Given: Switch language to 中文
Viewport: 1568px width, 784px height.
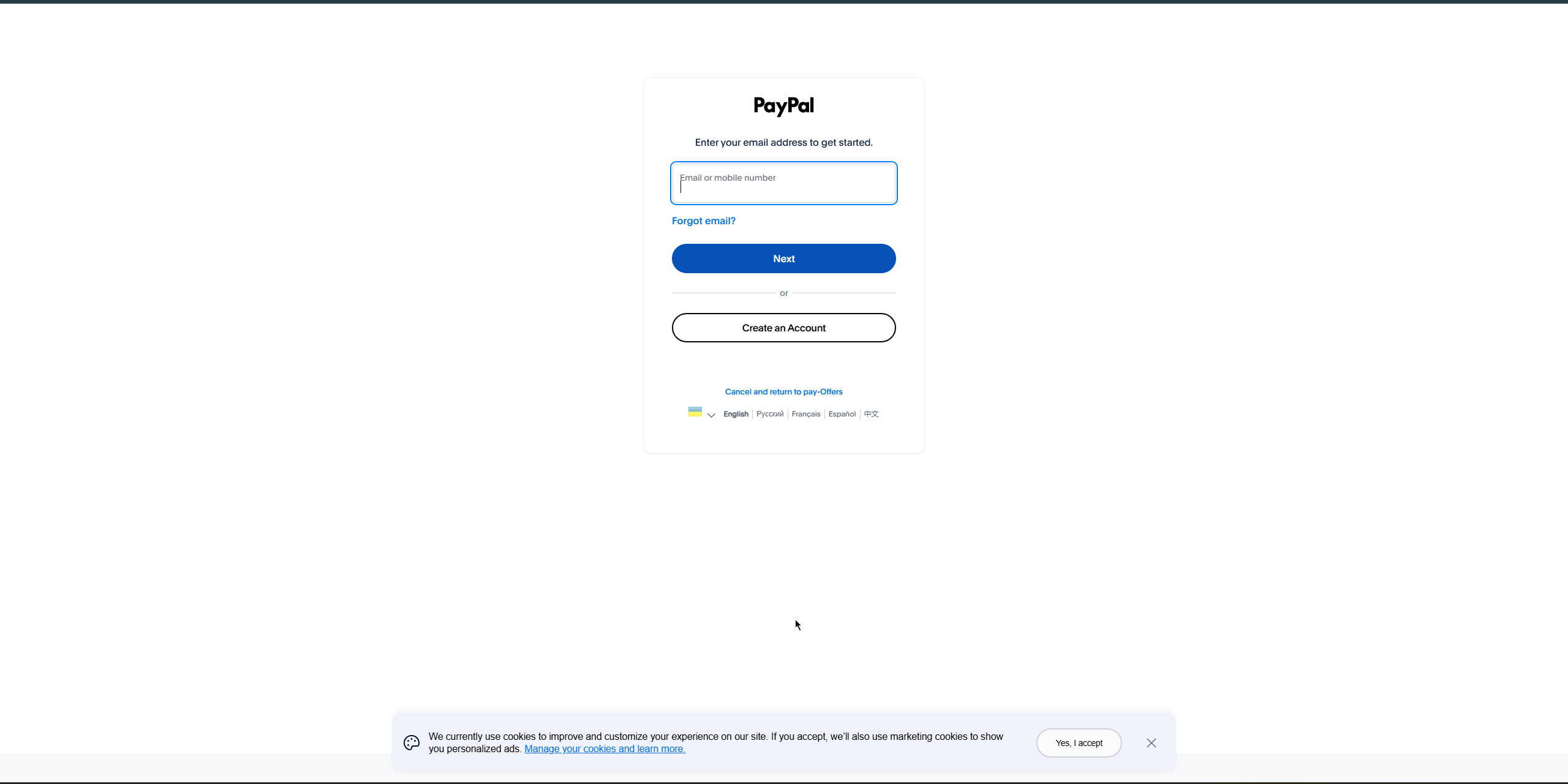Looking at the screenshot, I should tap(871, 414).
